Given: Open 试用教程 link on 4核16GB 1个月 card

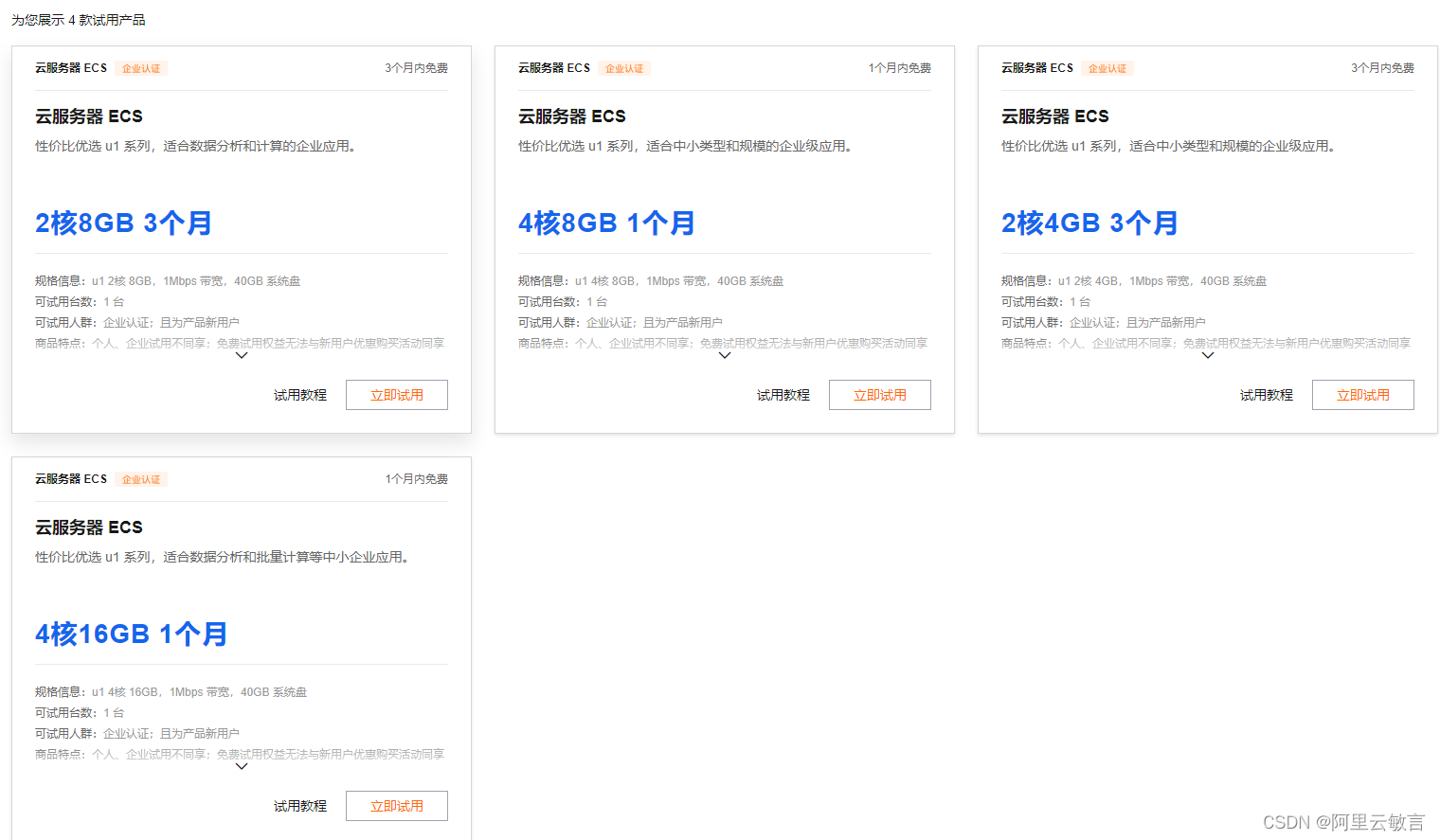Looking at the screenshot, I should (300, 806).
